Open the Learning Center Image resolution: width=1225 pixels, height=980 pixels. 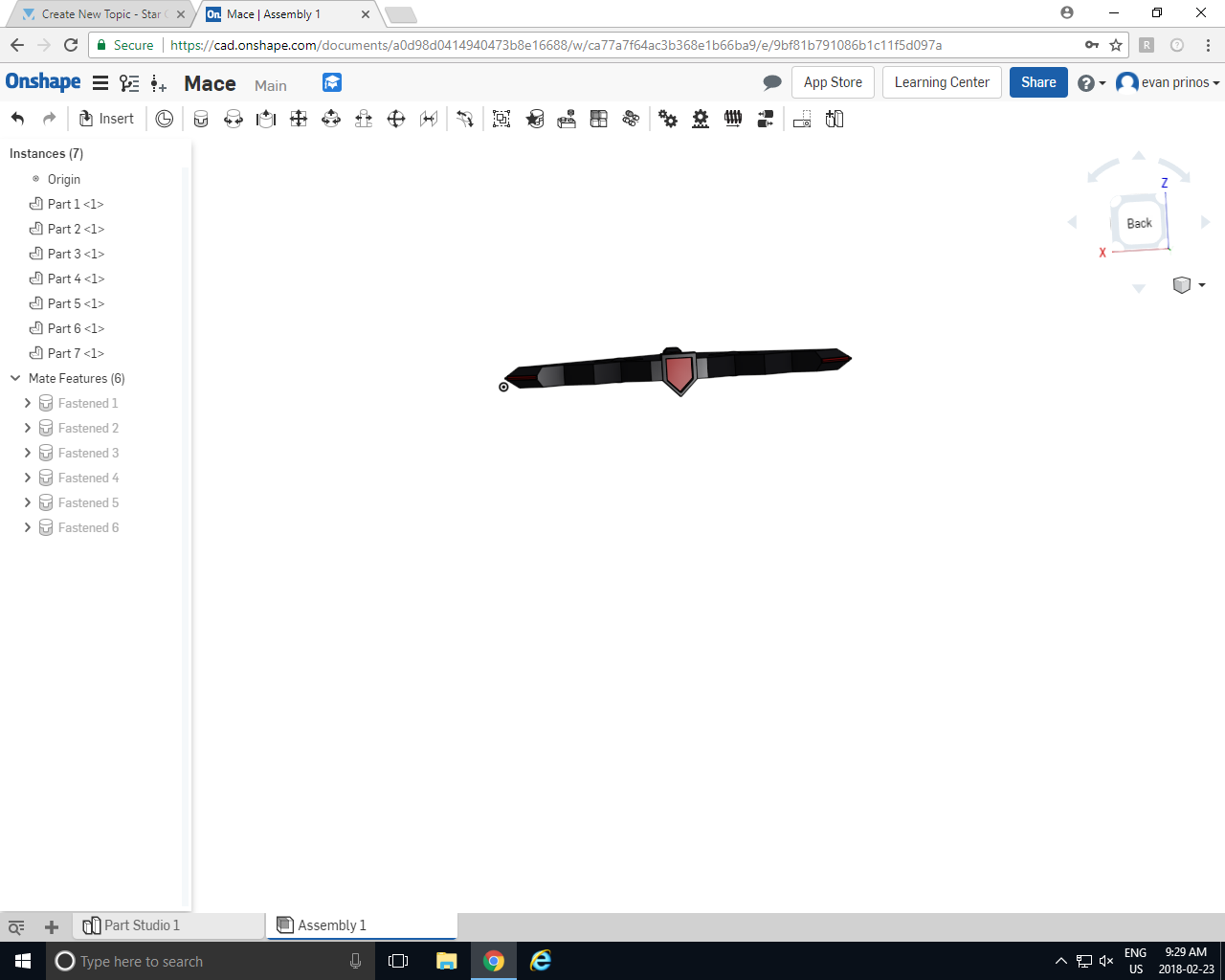pyautogui.click(x=941, y=82)
